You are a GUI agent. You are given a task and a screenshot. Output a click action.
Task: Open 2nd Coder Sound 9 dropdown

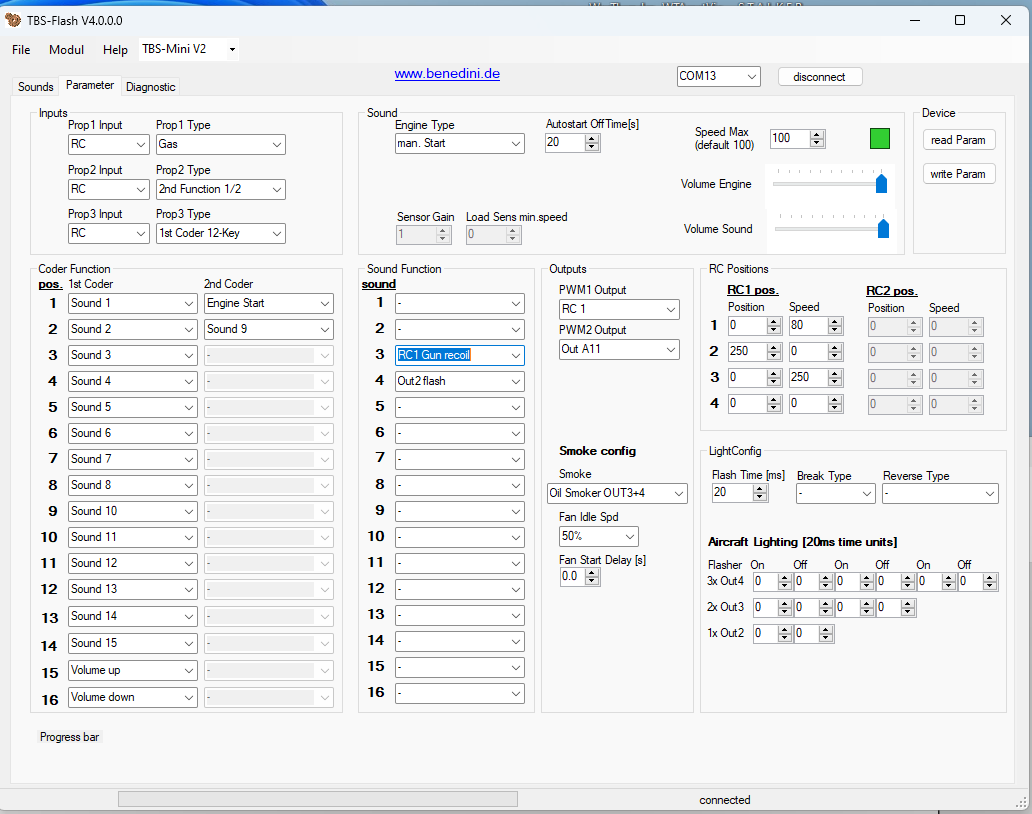pyautogui.click(x=269, y=330)
